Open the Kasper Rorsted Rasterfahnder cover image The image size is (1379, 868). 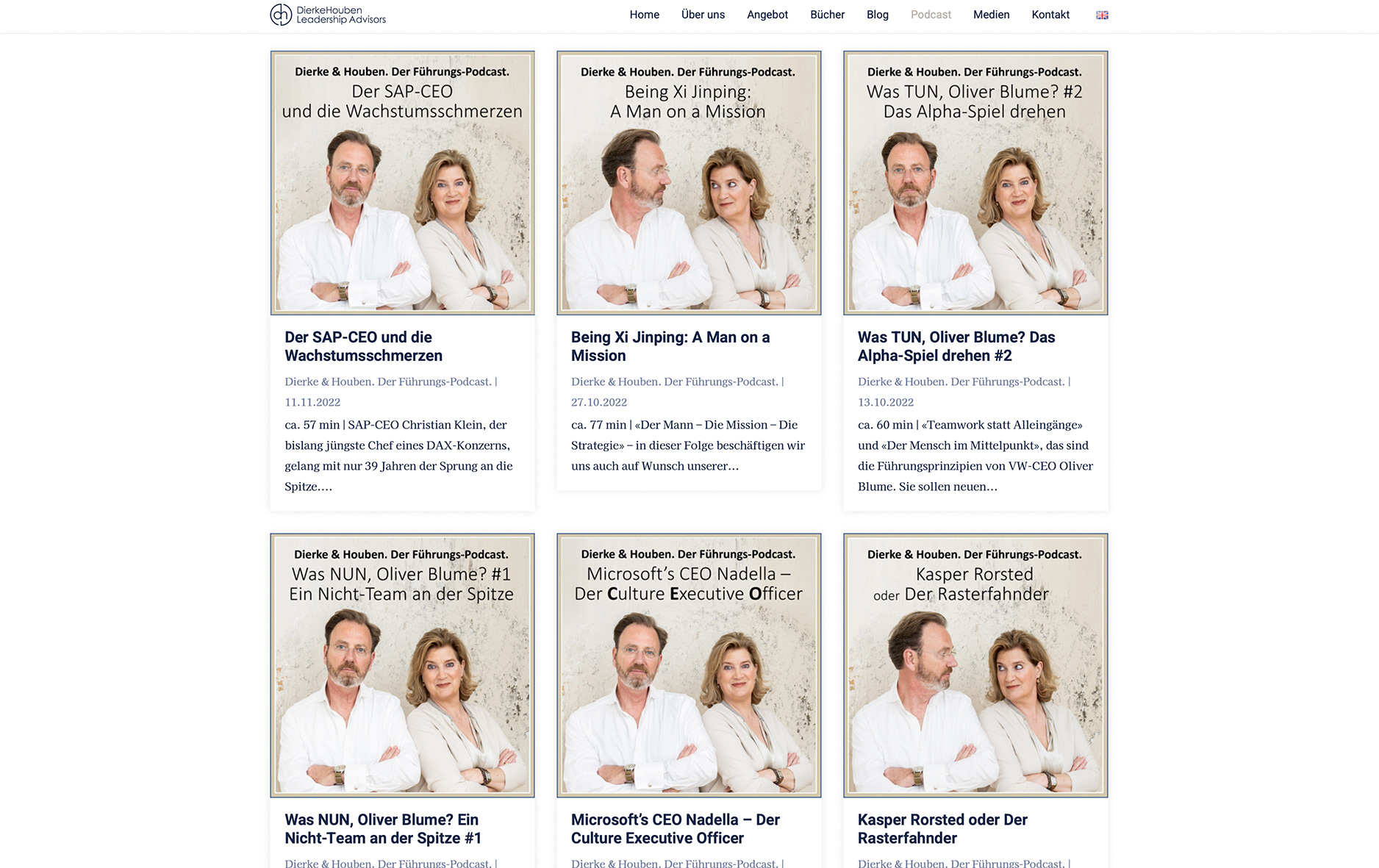(x=975, y=665)
